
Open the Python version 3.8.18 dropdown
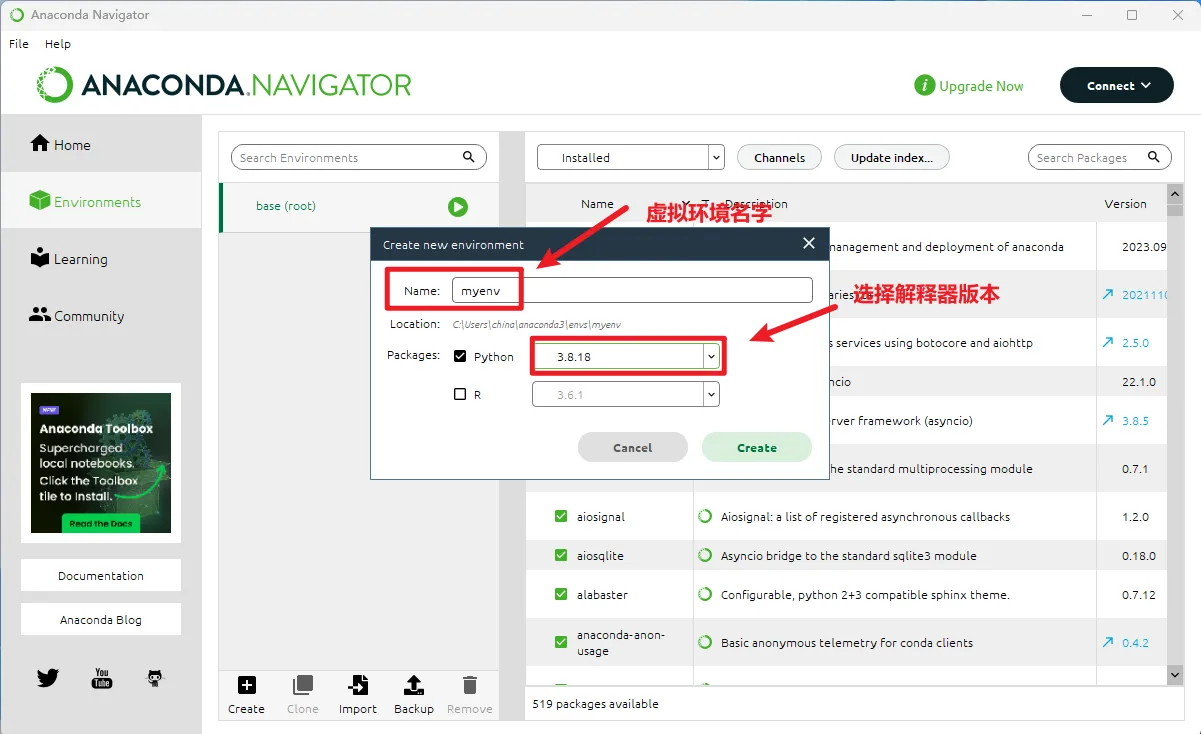pyautogui.click(x=626, y=356)
